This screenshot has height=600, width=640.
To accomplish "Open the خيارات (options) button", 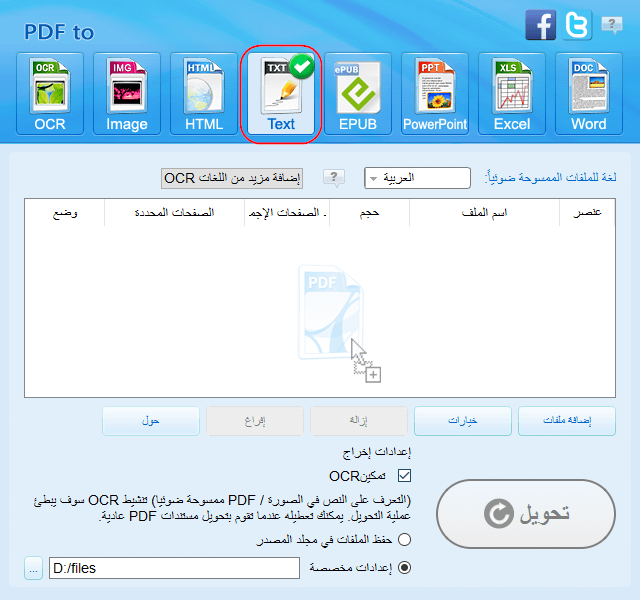I will tap(463, 421).
